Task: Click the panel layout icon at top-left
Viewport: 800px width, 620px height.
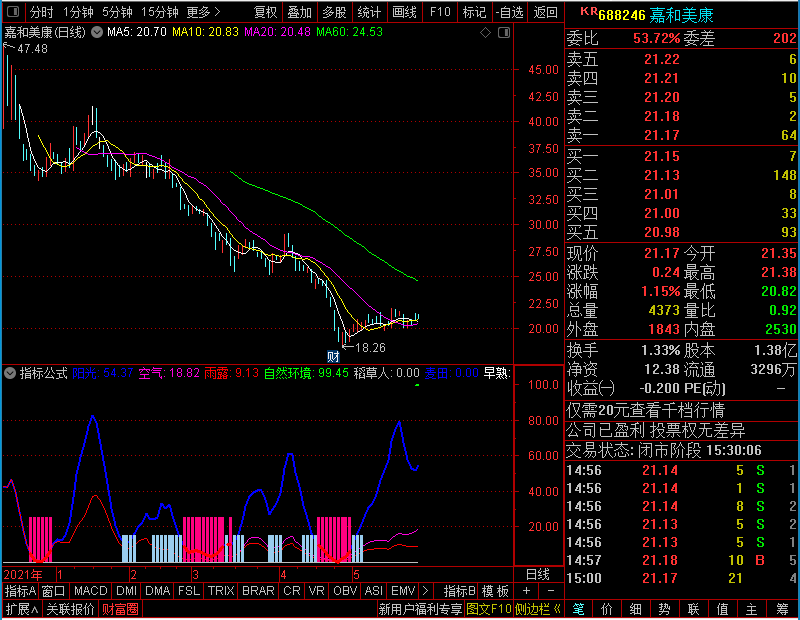Action: [13, 11]
